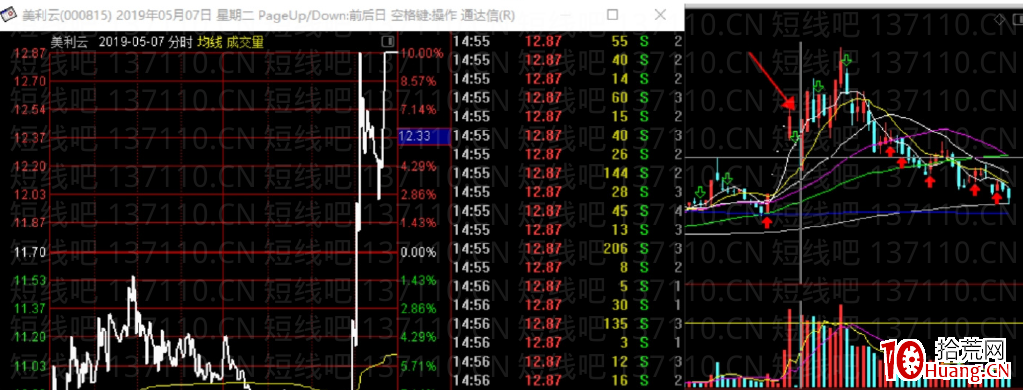Click the 7.14% percentage label

(x=418, y=110)
